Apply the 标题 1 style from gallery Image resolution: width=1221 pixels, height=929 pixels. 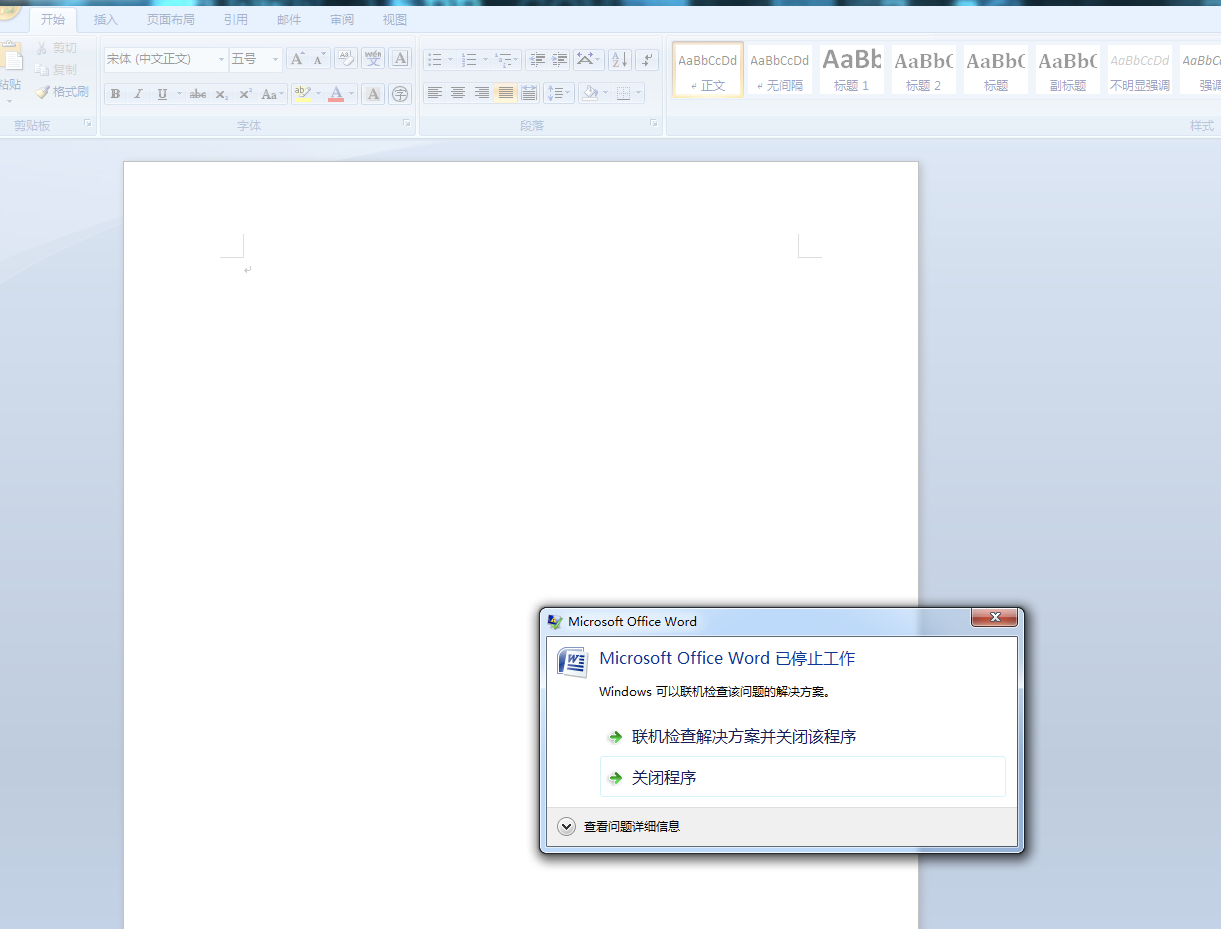coord(852,69)
